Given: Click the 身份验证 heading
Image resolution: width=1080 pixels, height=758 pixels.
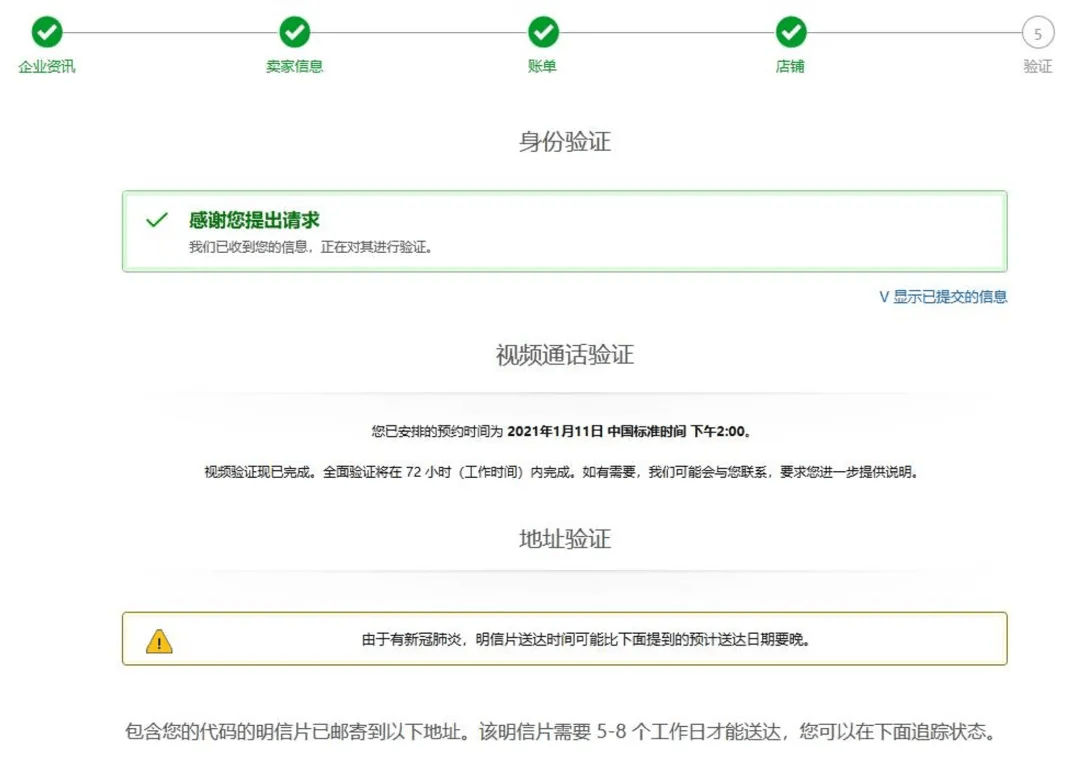Looking at the screenshot, I should pyautogui.click(x=565, y=142).
